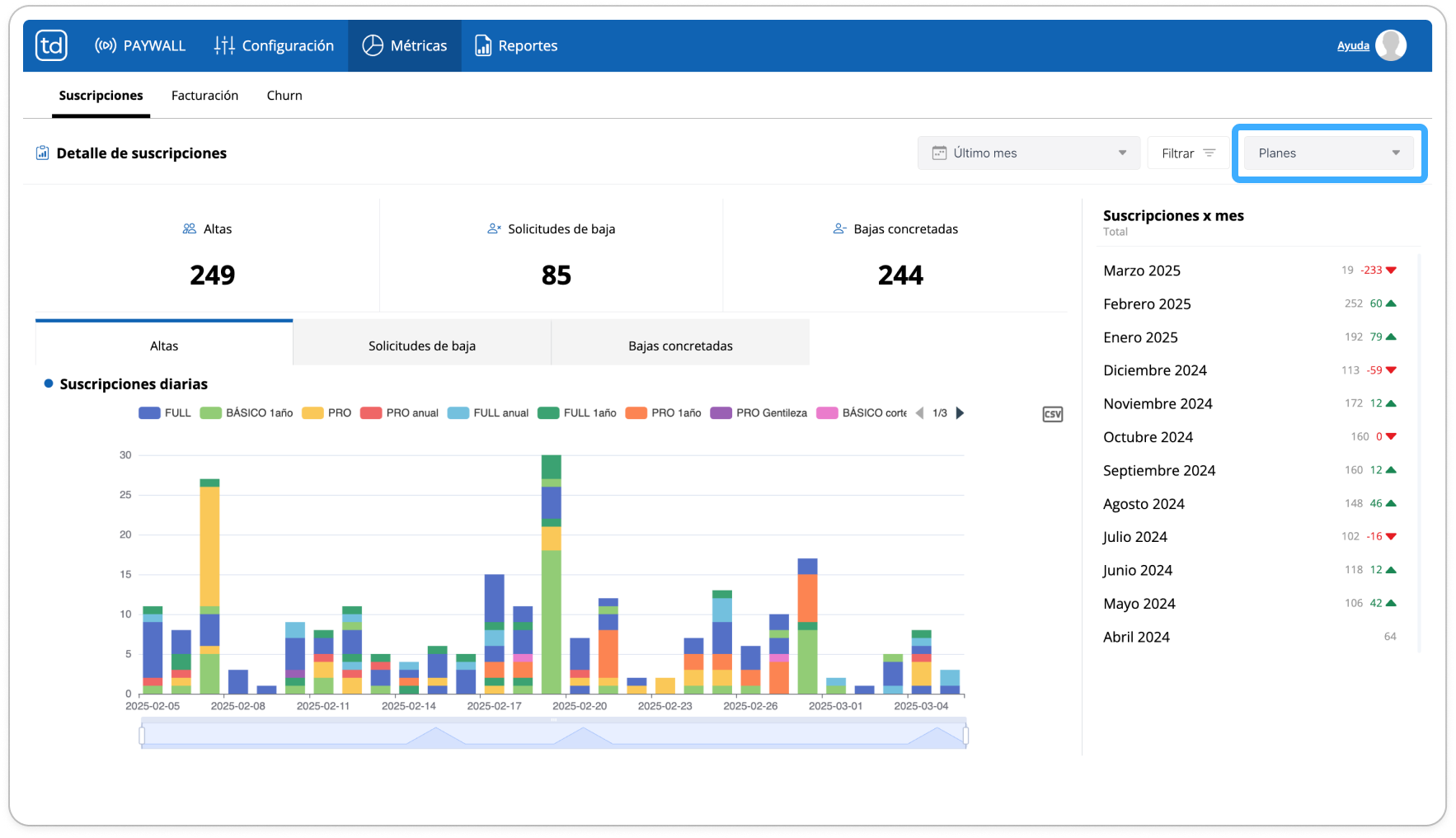Click the left handle of chart range slider
The image size is (1456, 838).
(143, 736)
